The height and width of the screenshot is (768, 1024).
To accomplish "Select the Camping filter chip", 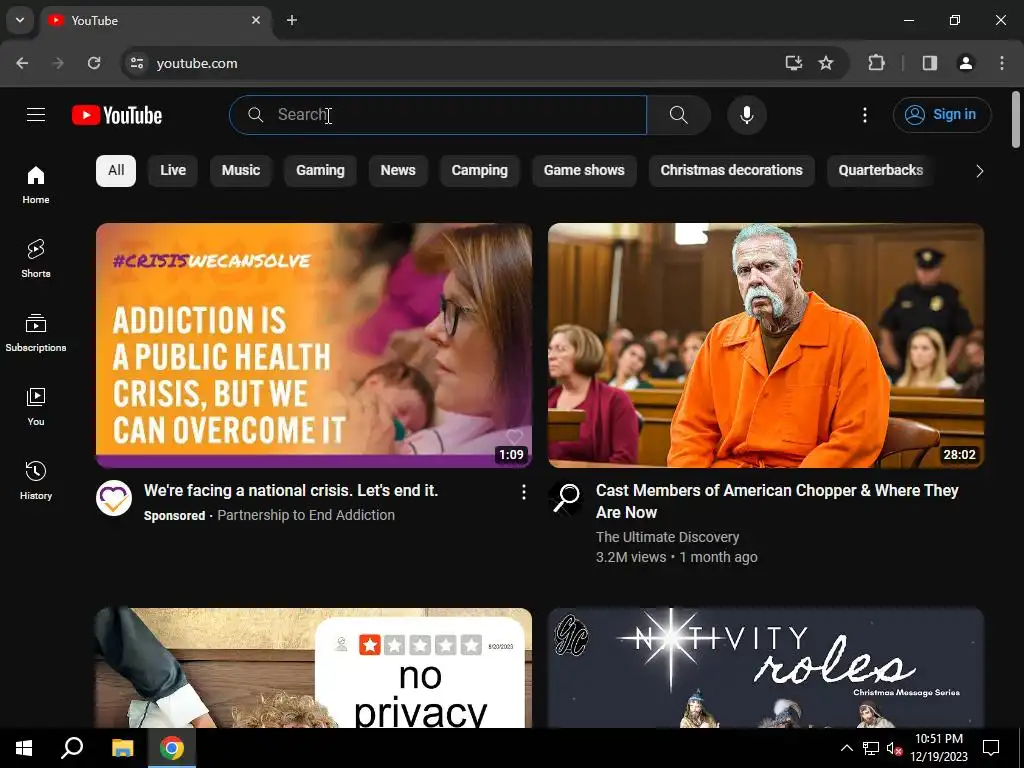I will (x=479, y=170).
